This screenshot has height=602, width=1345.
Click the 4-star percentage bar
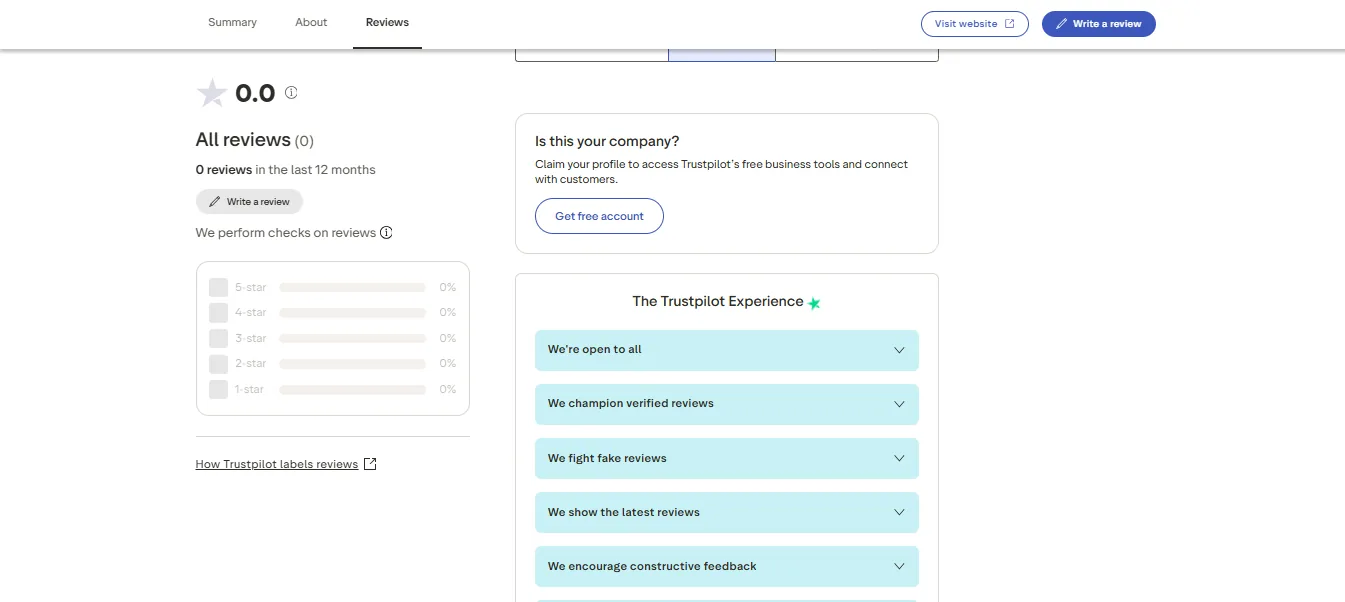352,313
